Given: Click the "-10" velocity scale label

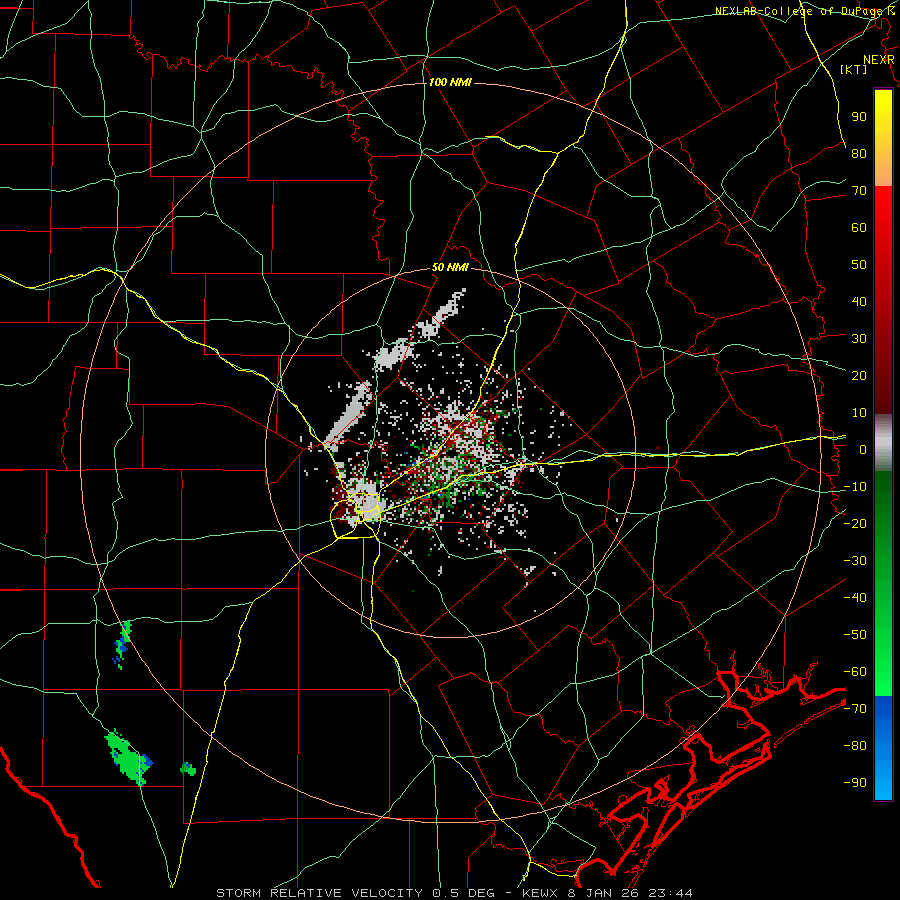Looking at the screenshot, I should (855, 487).
